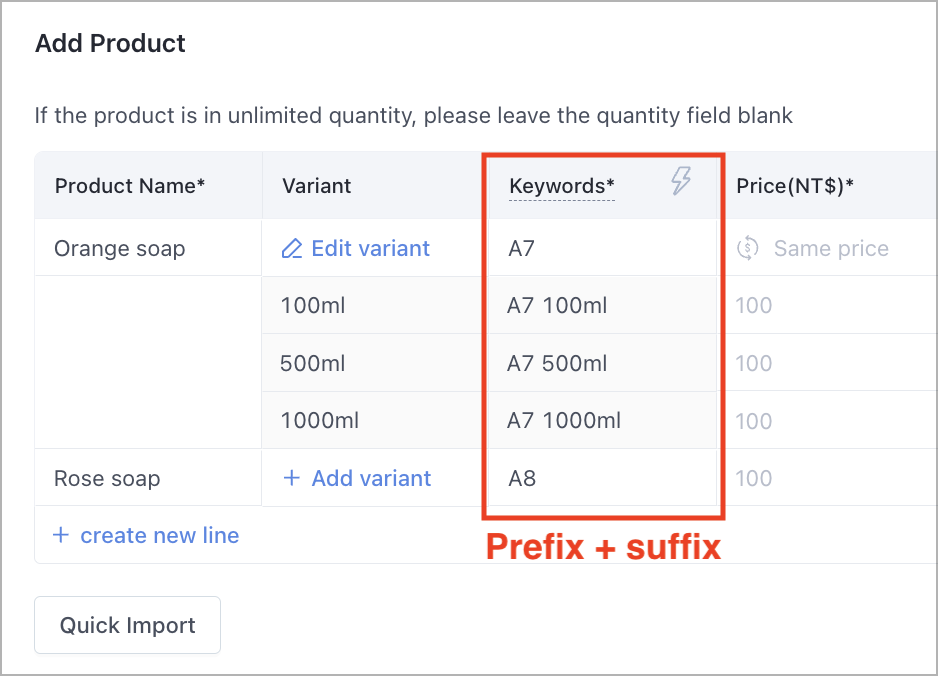Click the lightning bolt icon in Keywords header
The height and width of the screenshot is (676, 938).
[681, 180]
